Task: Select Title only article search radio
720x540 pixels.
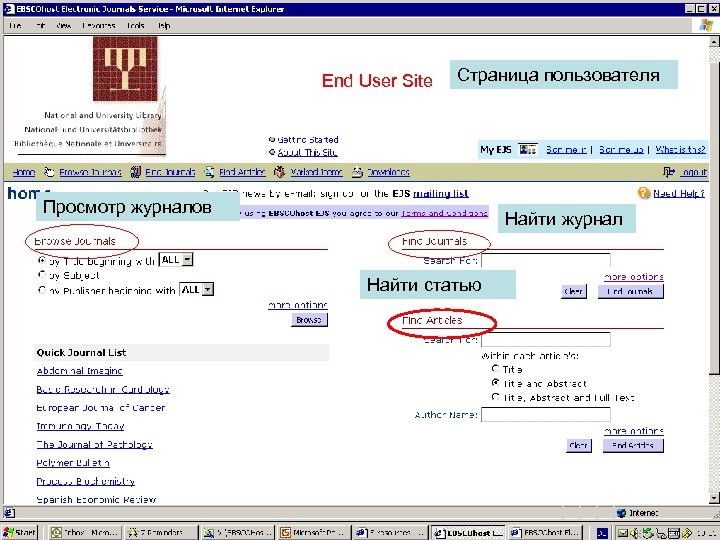Action: coord(495,368)
